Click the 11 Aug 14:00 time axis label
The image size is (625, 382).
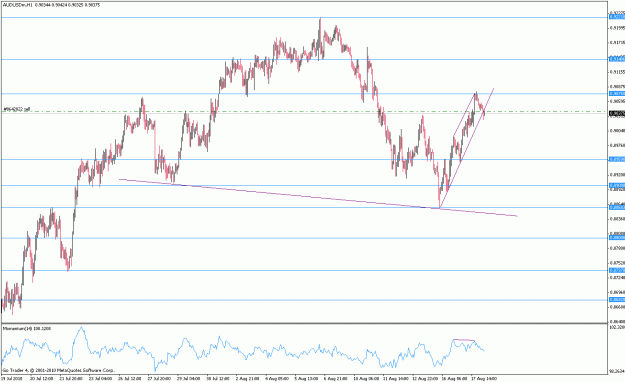coord(395,378)
